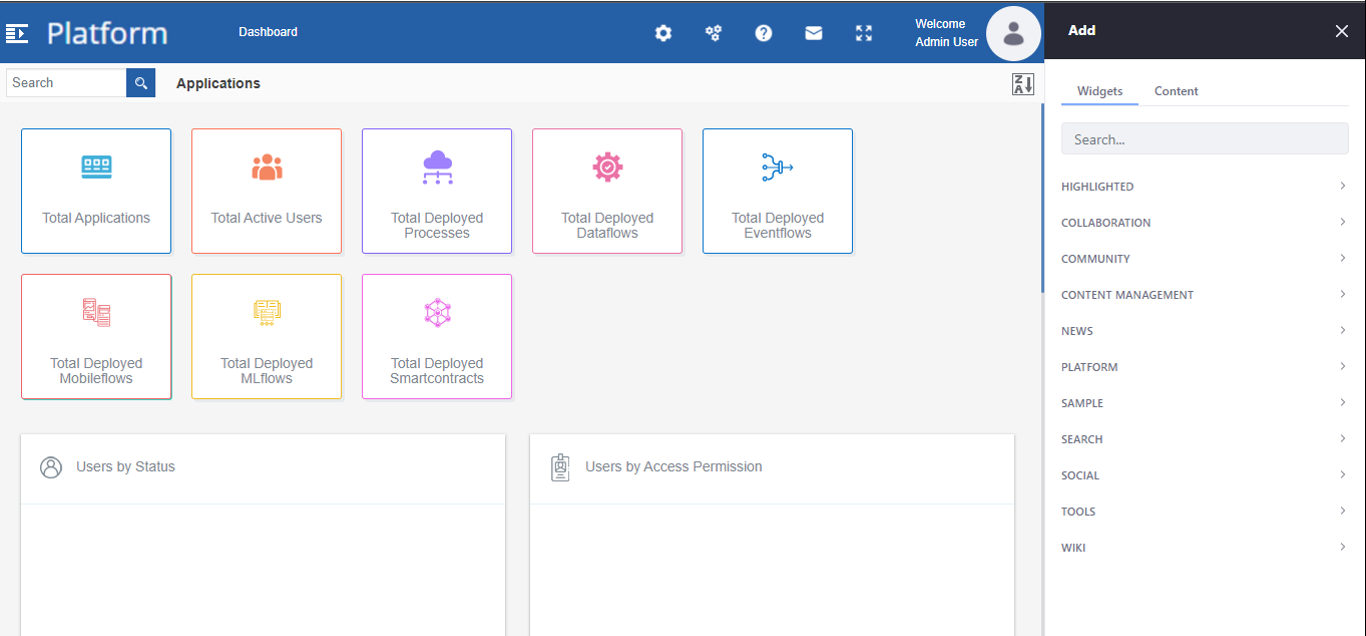Expand the PLATFORM category chevron
This screenshot has height=636, width=1366.
point(1343,366)
